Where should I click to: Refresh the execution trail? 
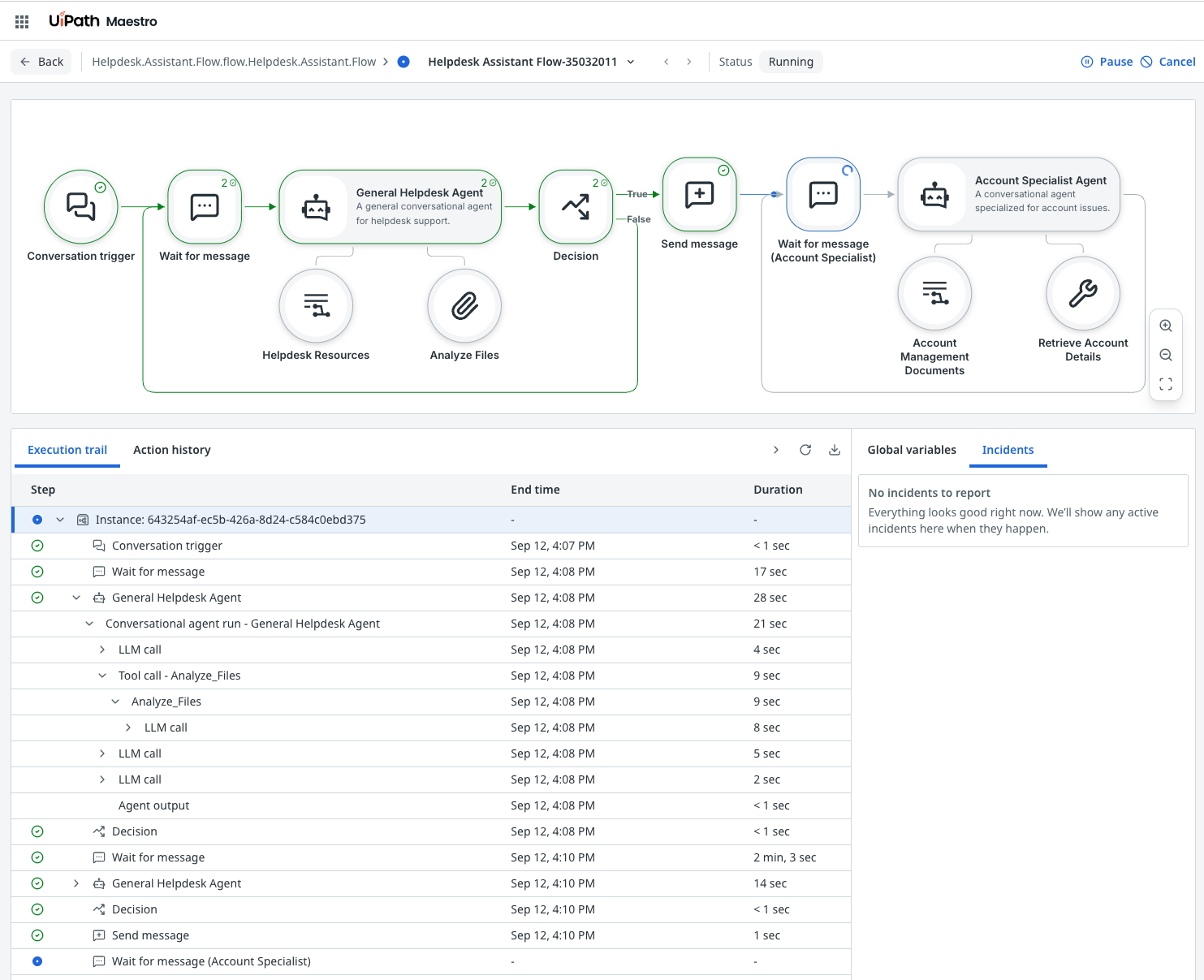click(x=805, y=450)
